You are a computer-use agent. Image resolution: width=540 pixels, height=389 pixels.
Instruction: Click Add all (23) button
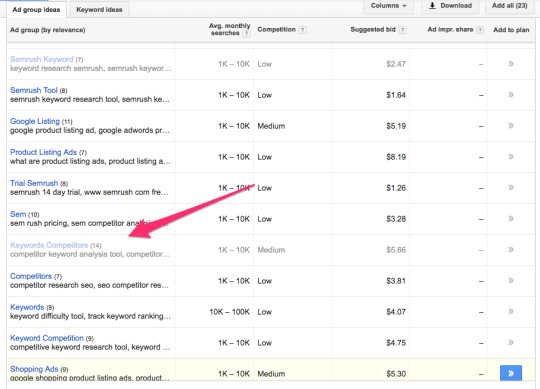(x=510, y=6)
